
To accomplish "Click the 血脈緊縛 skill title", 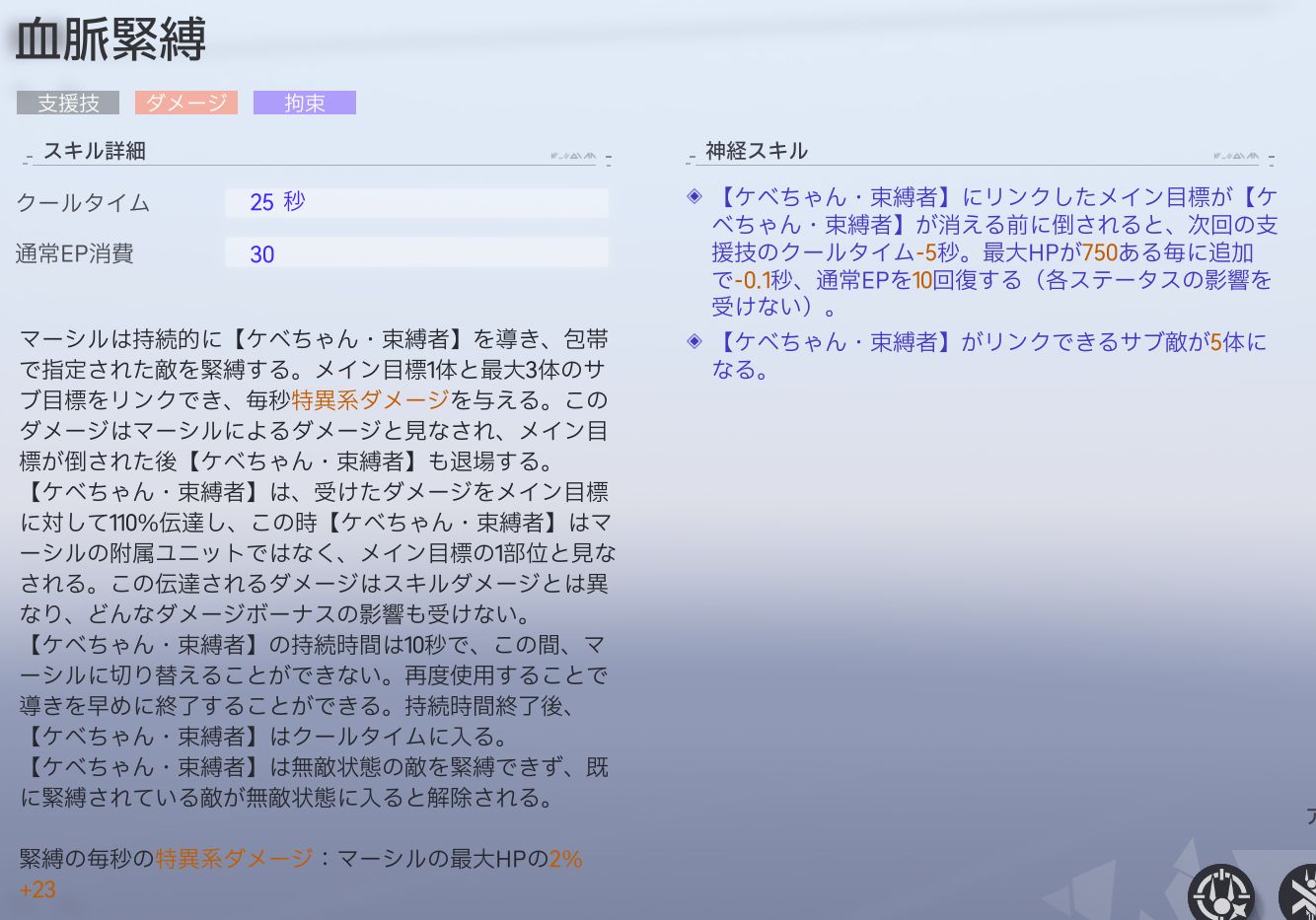I will [x=110, y=40].
